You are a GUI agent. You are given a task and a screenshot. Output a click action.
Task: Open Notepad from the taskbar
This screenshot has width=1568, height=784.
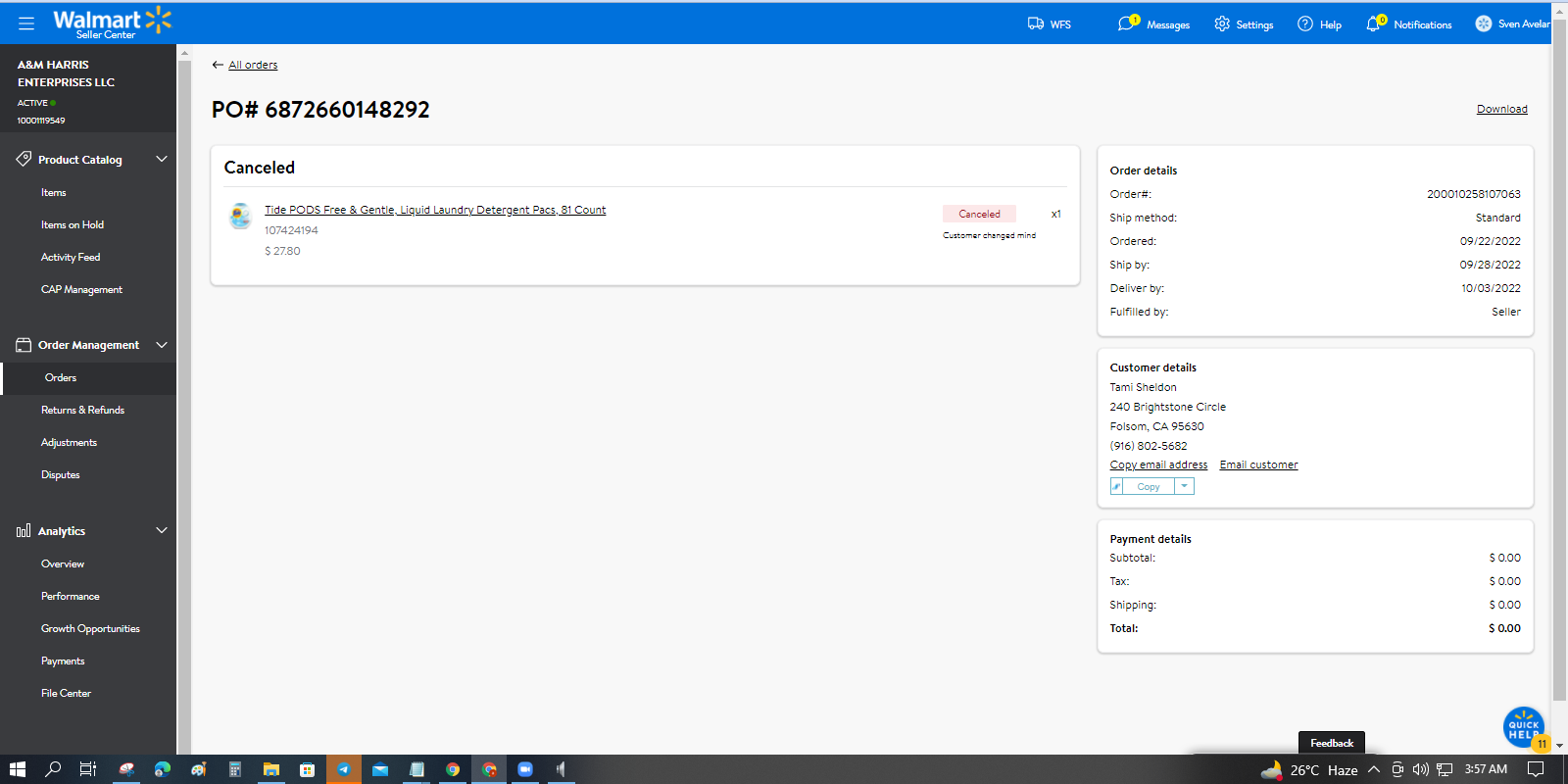(416, 769)
